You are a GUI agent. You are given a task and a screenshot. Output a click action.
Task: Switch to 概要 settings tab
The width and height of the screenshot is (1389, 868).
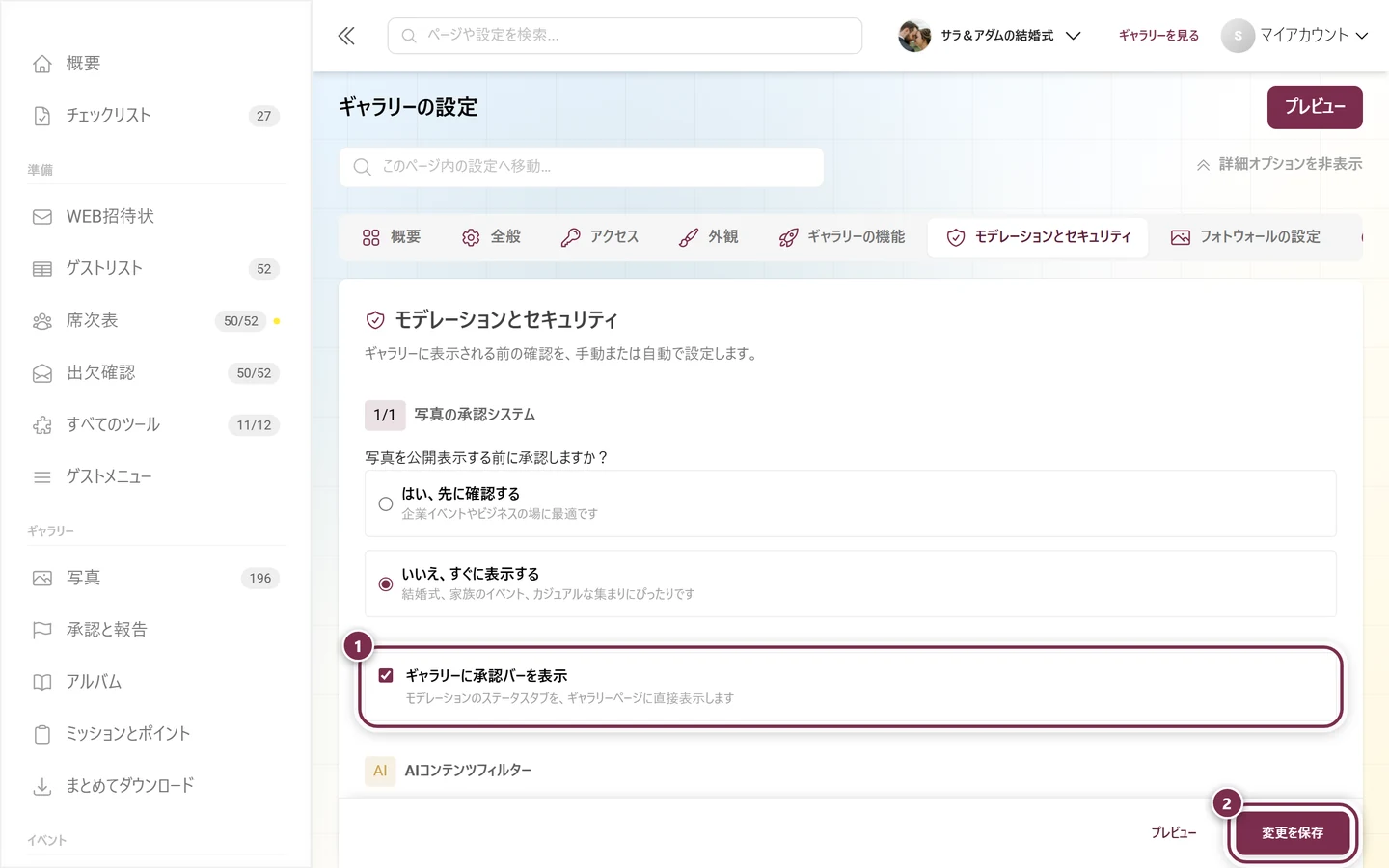392,237
